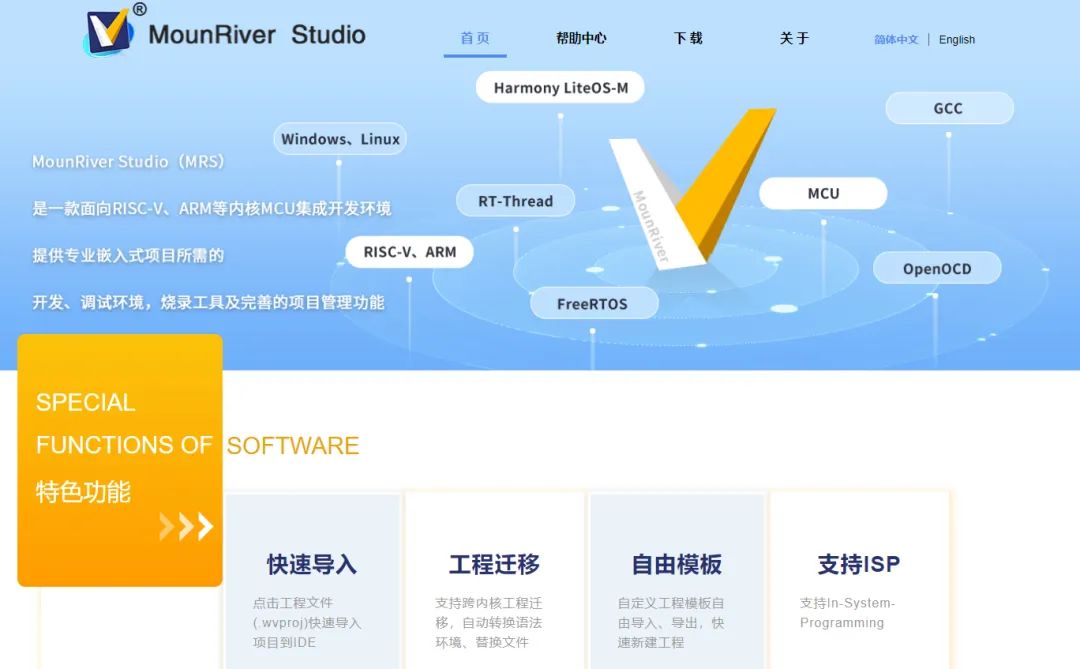Click the FUNCTIONS OF text
Image resolution: width=1080 pixels, height=669 pixels.
point(124,445)
